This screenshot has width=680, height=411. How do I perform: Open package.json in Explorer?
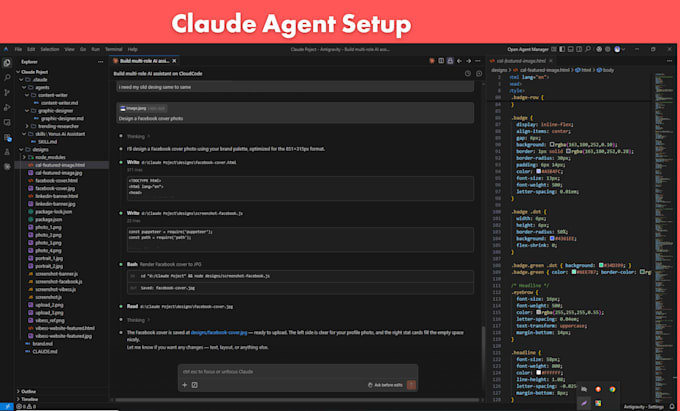[49, 220]
